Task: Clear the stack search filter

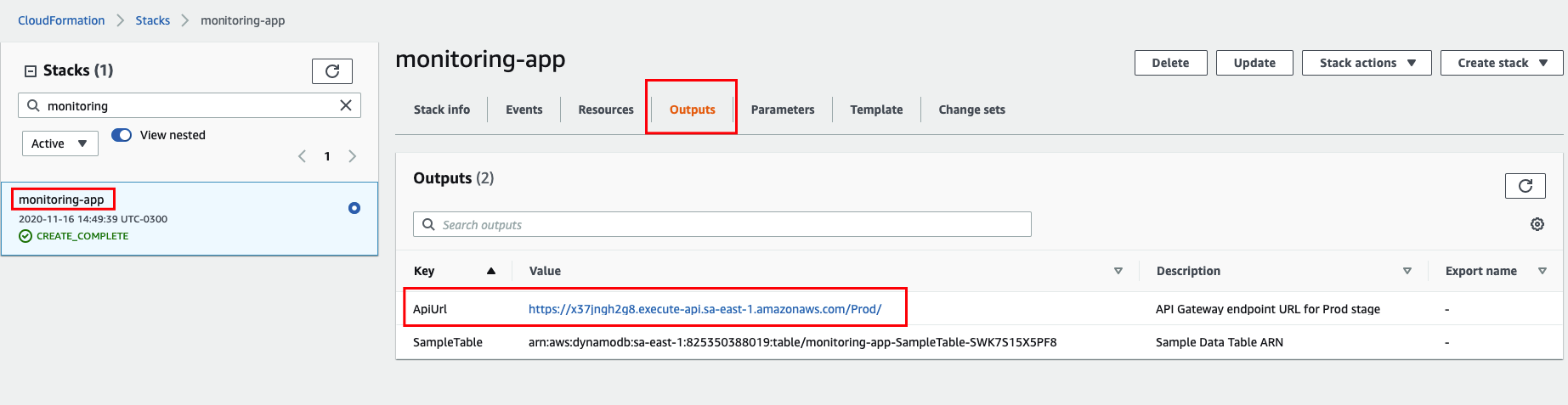Action: (x=346, y=105)
